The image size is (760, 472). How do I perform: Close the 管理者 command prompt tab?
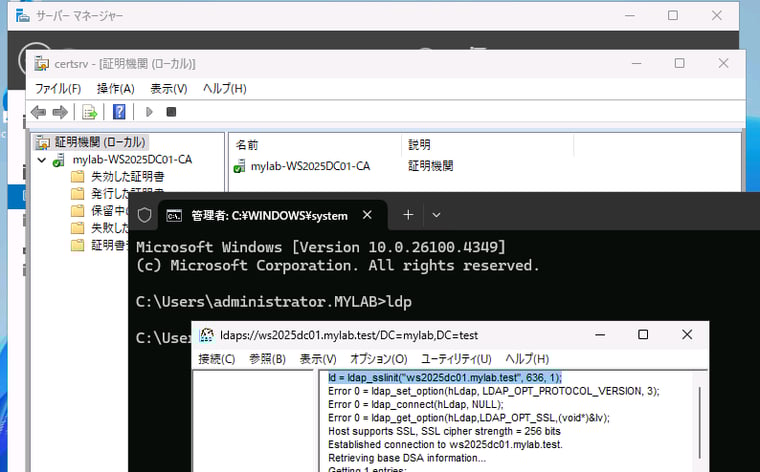pyautogui.click(x=367, y=215)
